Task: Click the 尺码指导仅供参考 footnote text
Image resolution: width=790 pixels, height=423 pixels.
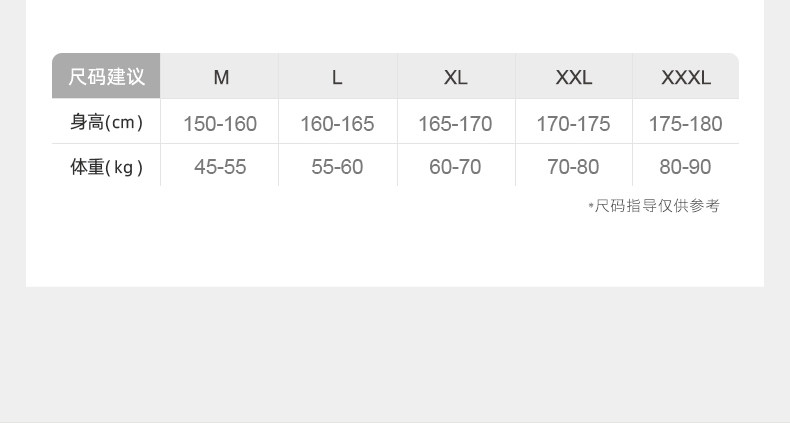Action: 656,206
